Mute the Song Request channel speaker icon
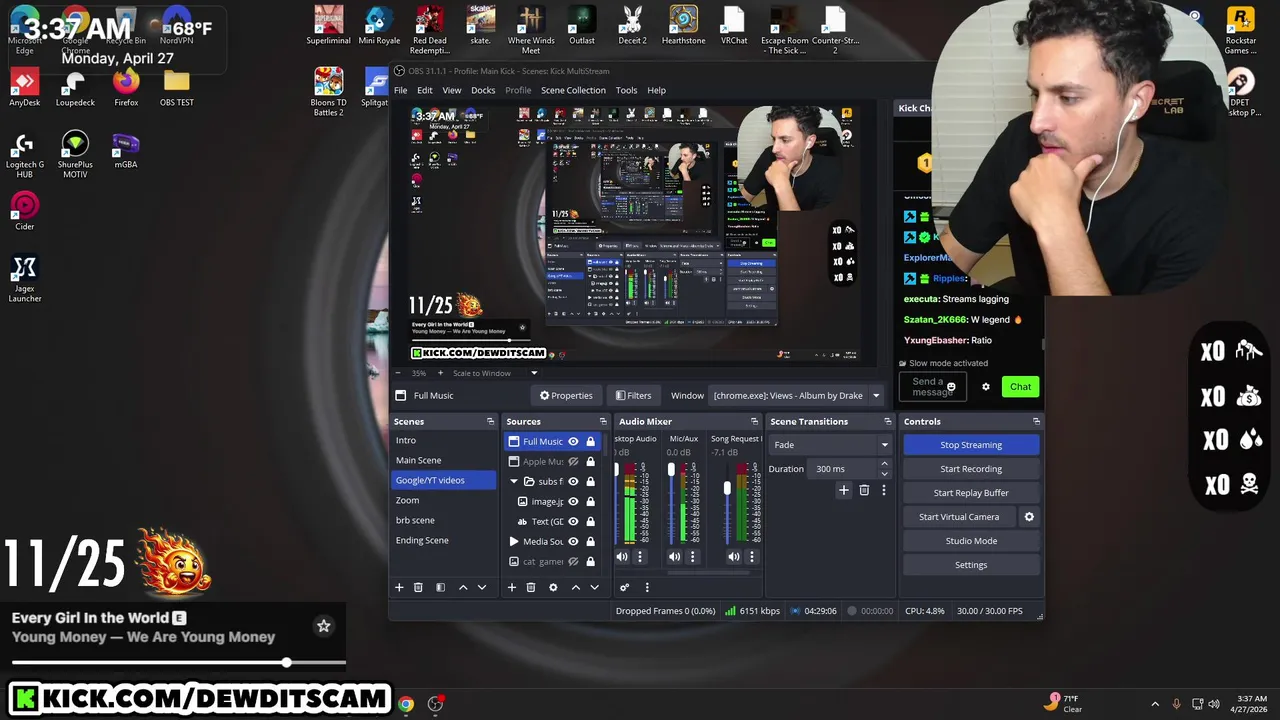Image resolution: width=1280 pixels, height=720 pixels. point(734,557)
